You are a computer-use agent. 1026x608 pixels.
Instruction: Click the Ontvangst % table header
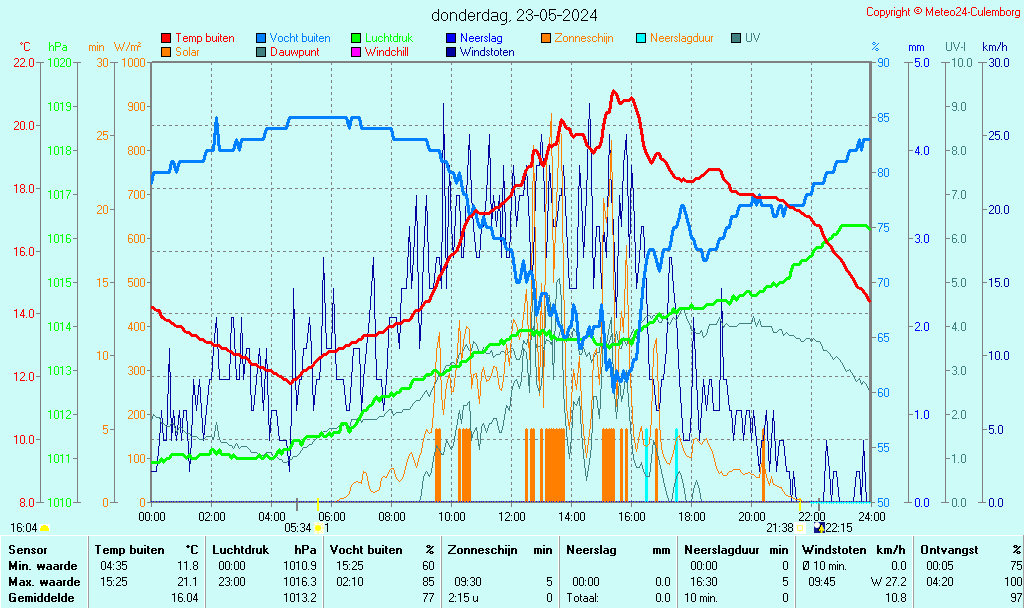pyautogui.click(x=970, y=549)
